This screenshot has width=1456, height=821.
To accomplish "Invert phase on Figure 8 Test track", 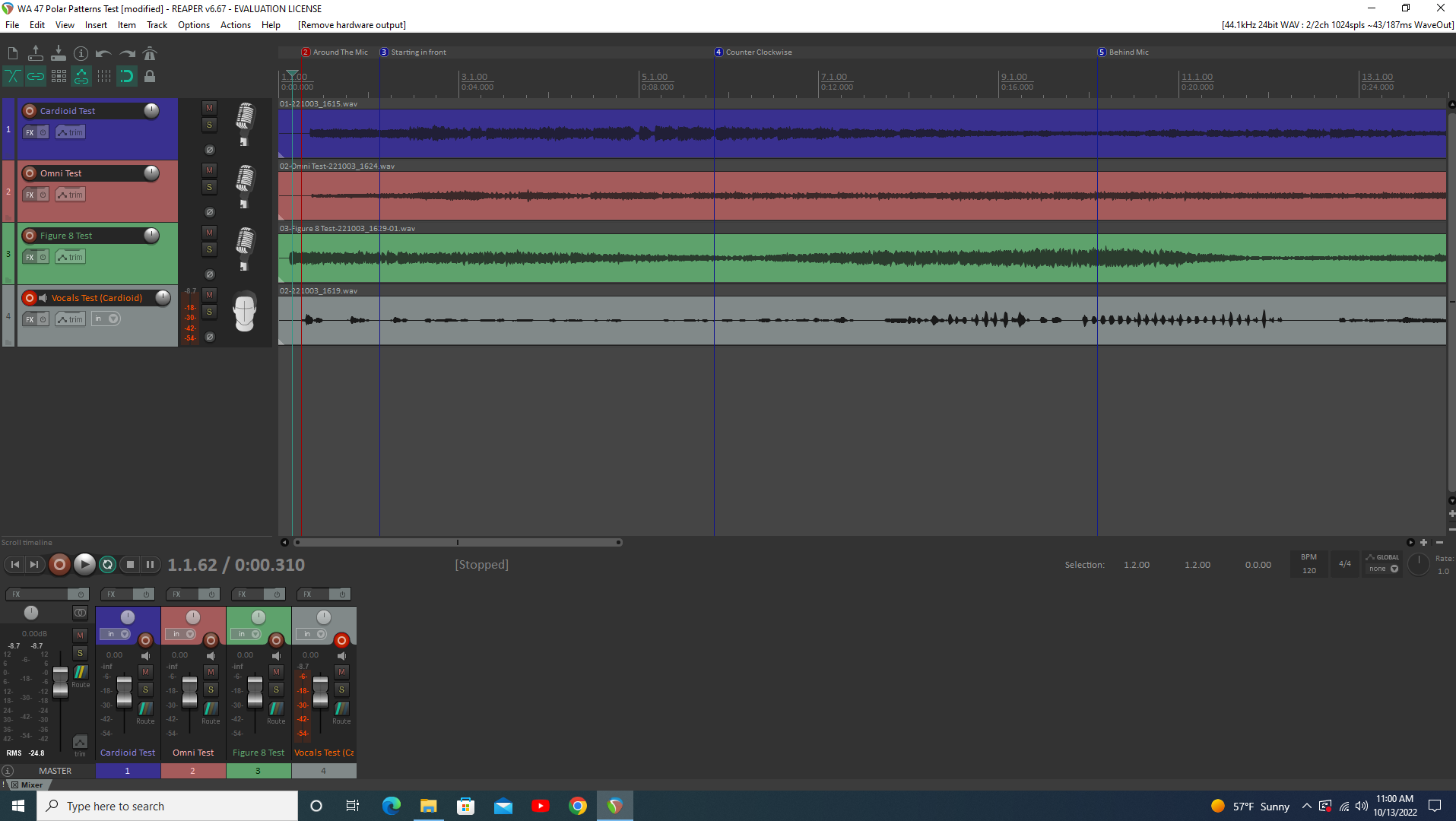I will pyautogui.click(x=210, y=274).
